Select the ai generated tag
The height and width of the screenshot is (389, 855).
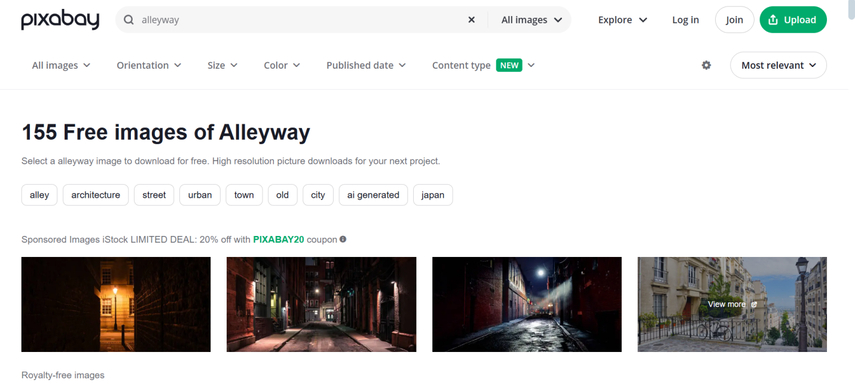coord(373,195)
